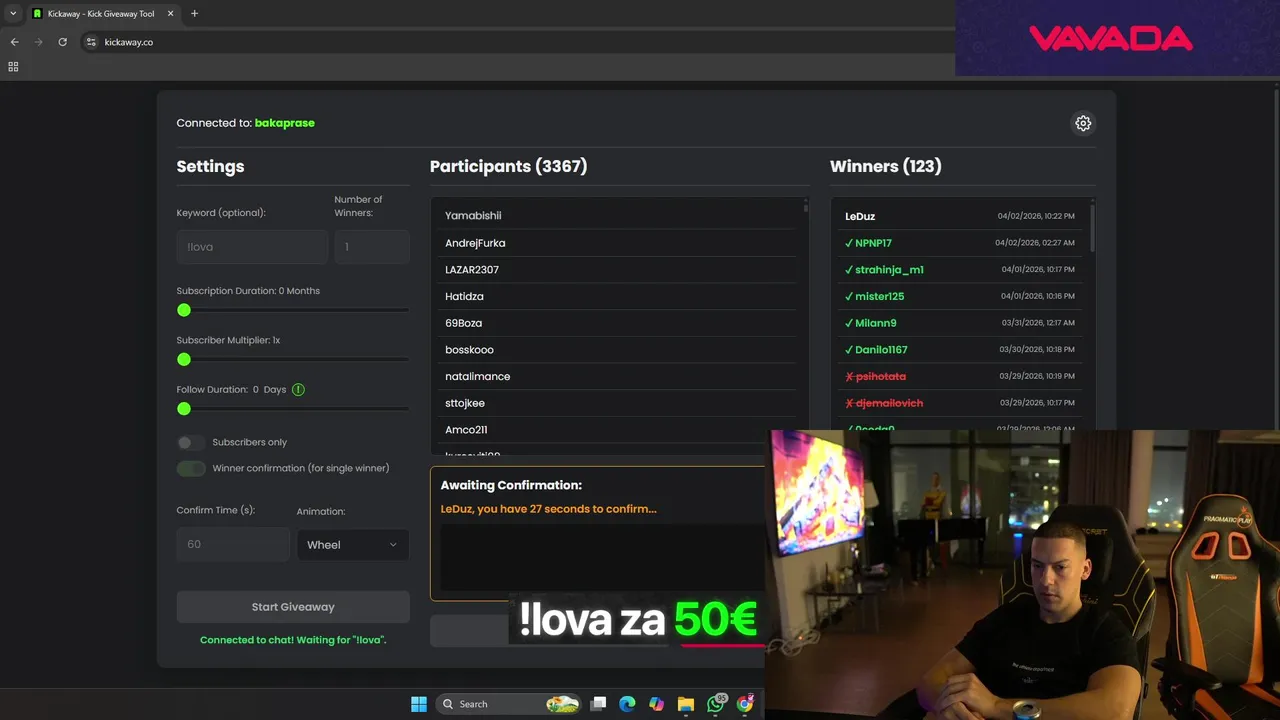
Task: Click winner strahinja_m1
Action: coord(889,270)
